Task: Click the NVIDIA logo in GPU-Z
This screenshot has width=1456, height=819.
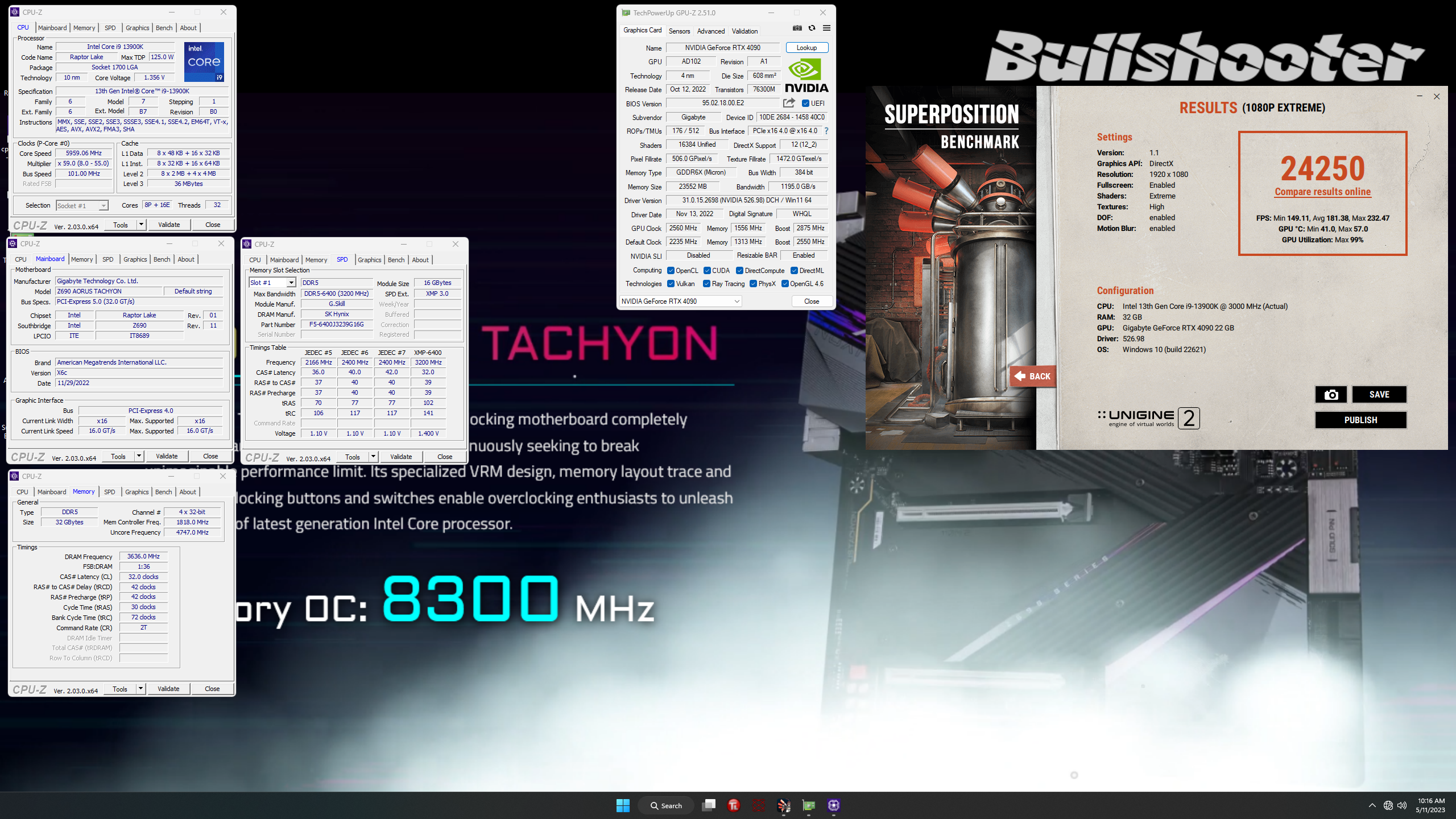Action: tap(806, 76)
